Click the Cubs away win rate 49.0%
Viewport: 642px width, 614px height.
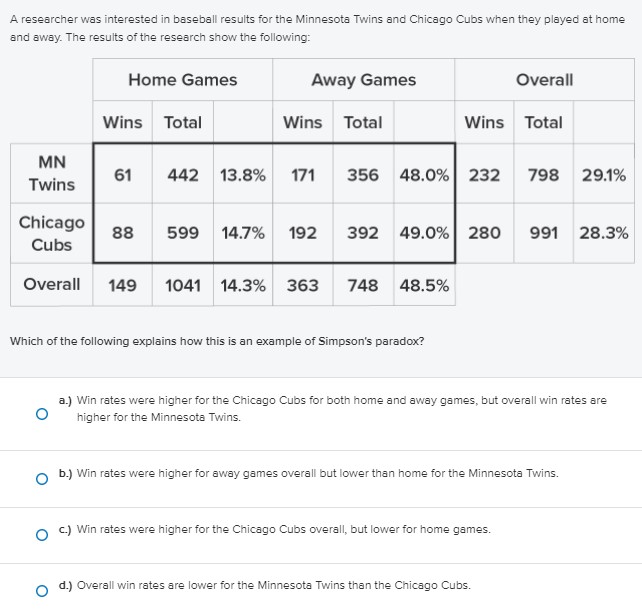424,233
